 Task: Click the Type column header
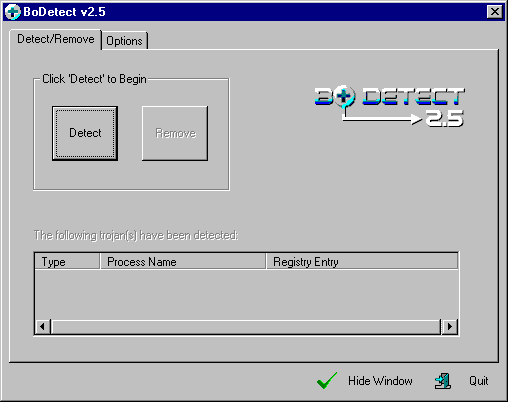pyautogui.click(x=67, y=262)
